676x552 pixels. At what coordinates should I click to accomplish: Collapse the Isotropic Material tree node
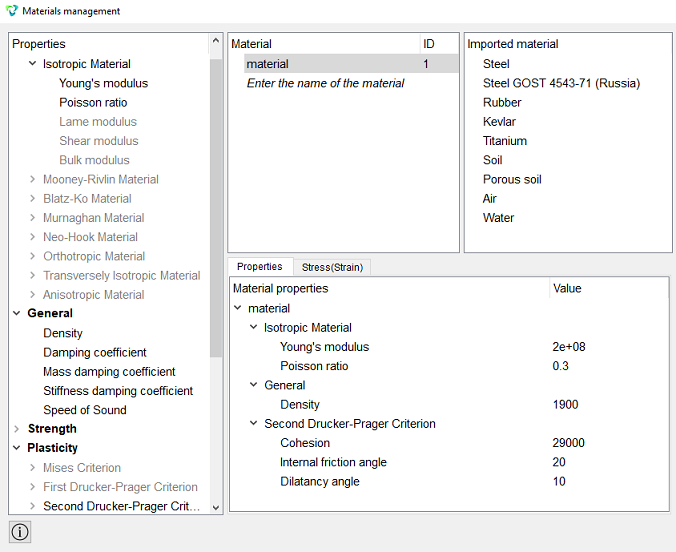pos(32,63)
